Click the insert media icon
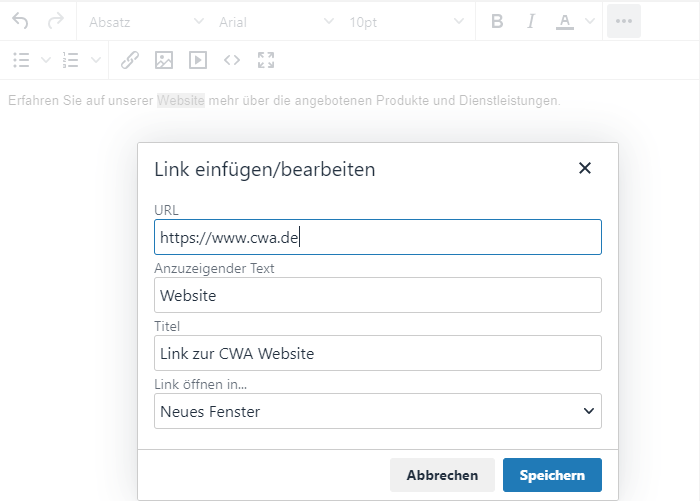The height and width of the screenshot is (501, 700). pos(198,60)
